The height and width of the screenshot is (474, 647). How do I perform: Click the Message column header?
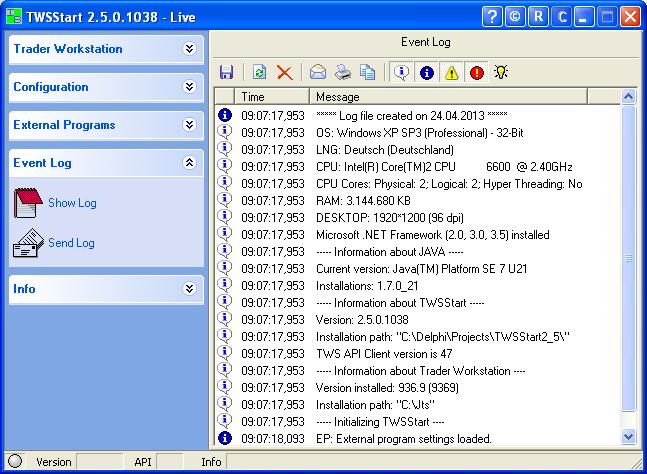click(x=448, y=97)
